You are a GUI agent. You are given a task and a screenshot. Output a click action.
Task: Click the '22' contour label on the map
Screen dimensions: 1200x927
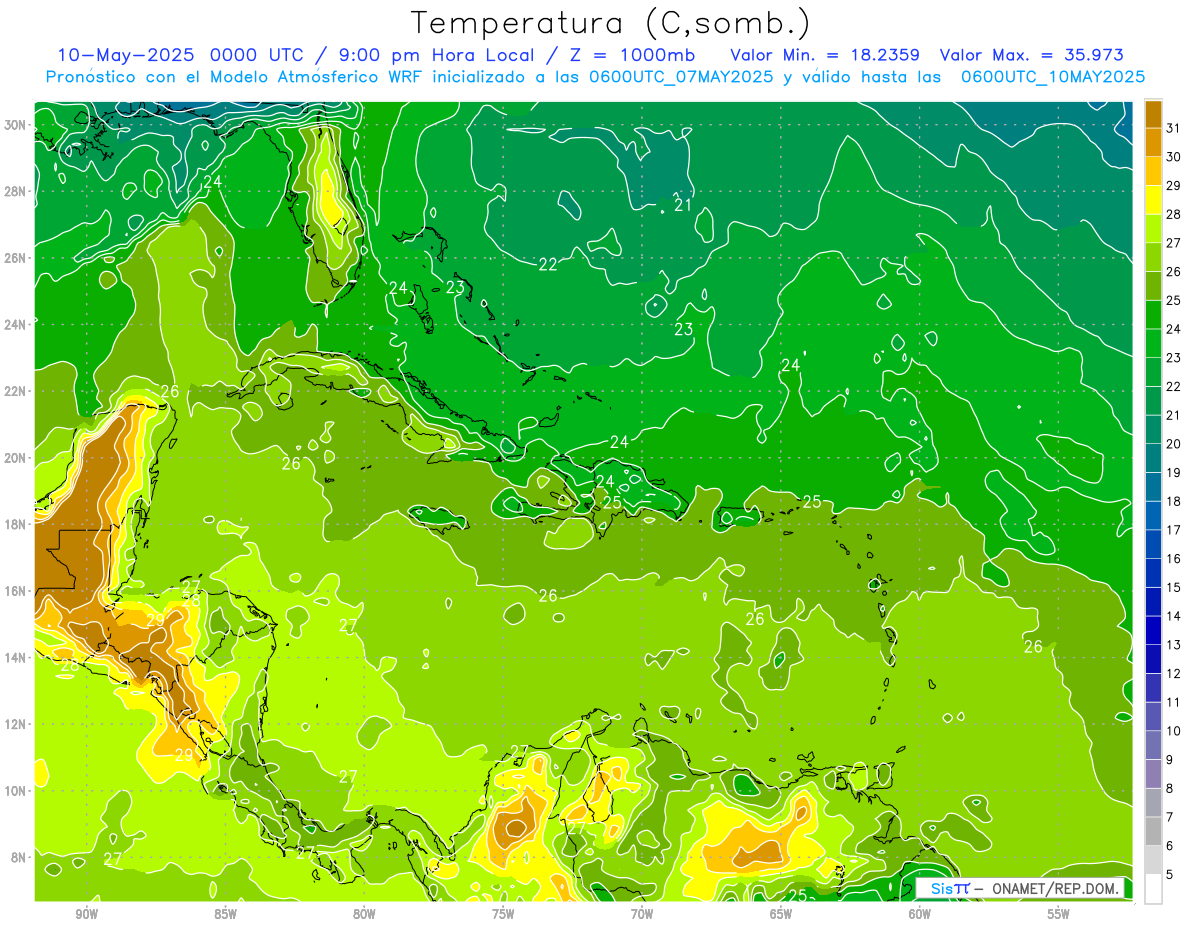(x=548, y=265)
